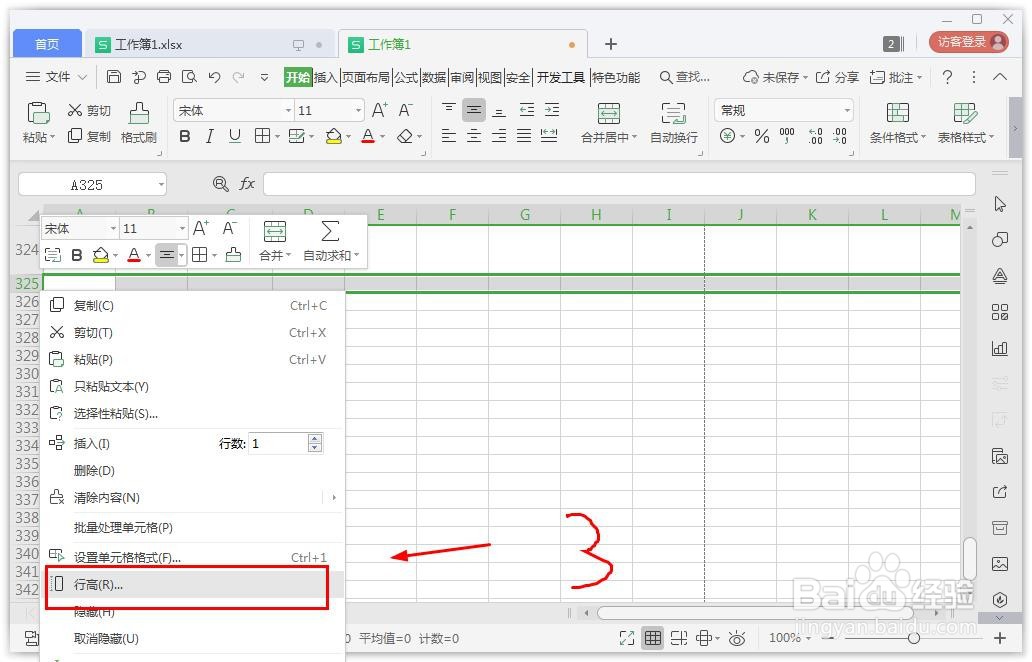Click the Conditional Formatting (条件格式) icon
Screen dimensions: 1032x662
tap(897, 113)
